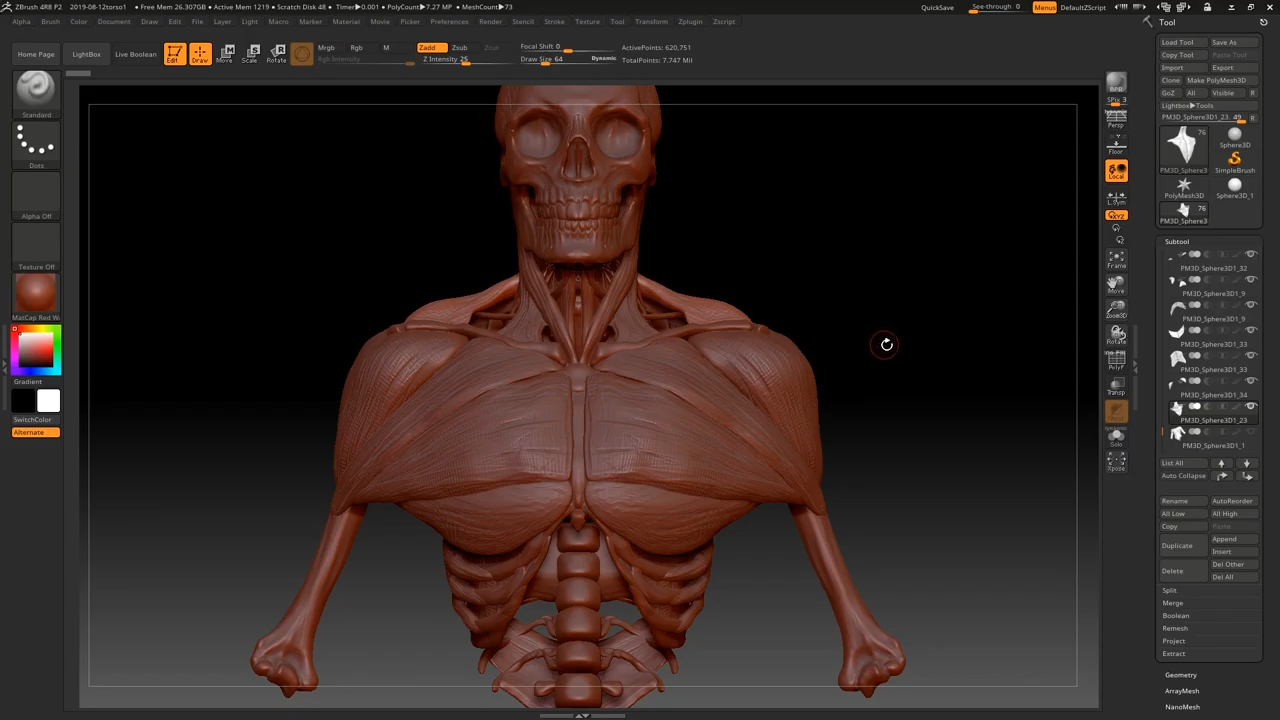The width and height of the screenshot is (1280, 720).
Task: Open the MatCap Red Wax material selector
Action: [x=36, y=298]
